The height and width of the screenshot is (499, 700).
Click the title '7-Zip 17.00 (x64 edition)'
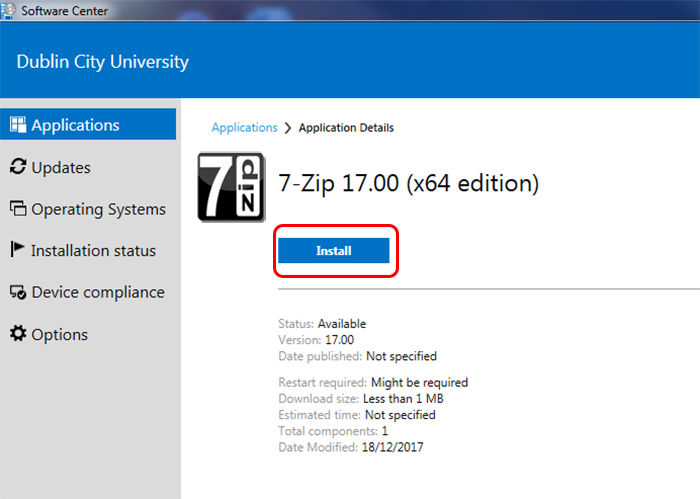point(408,183)
